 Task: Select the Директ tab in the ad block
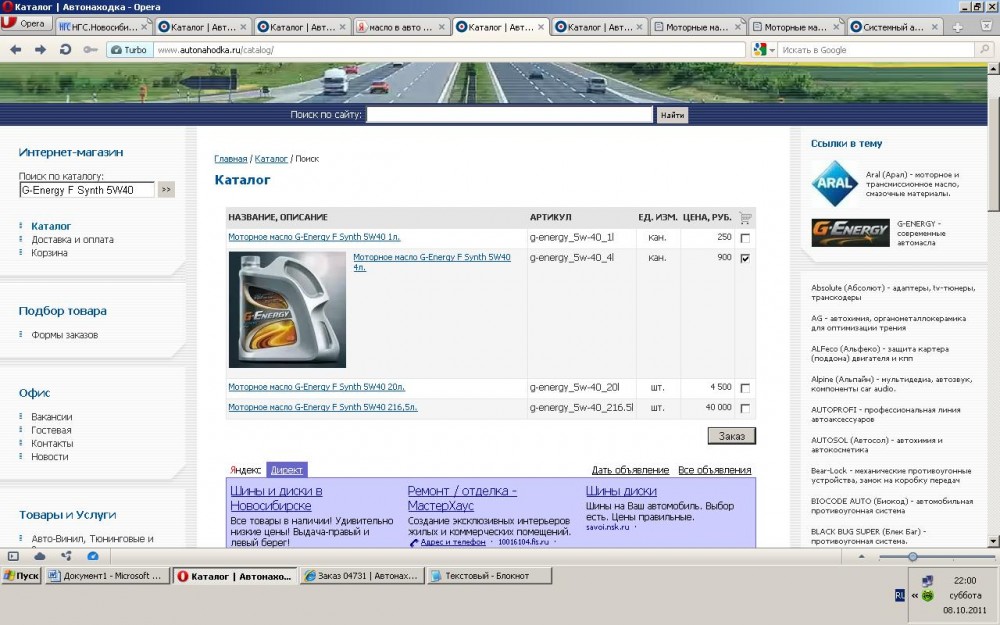(286, 470)
